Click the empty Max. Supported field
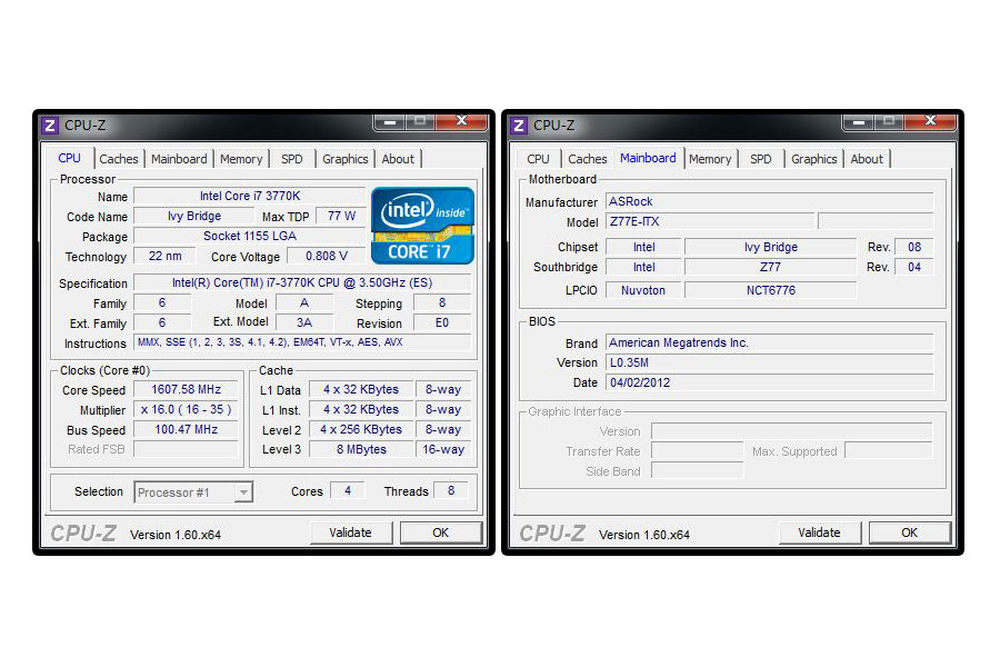This screenshot has width=1000, height=667. click(888, 451)
